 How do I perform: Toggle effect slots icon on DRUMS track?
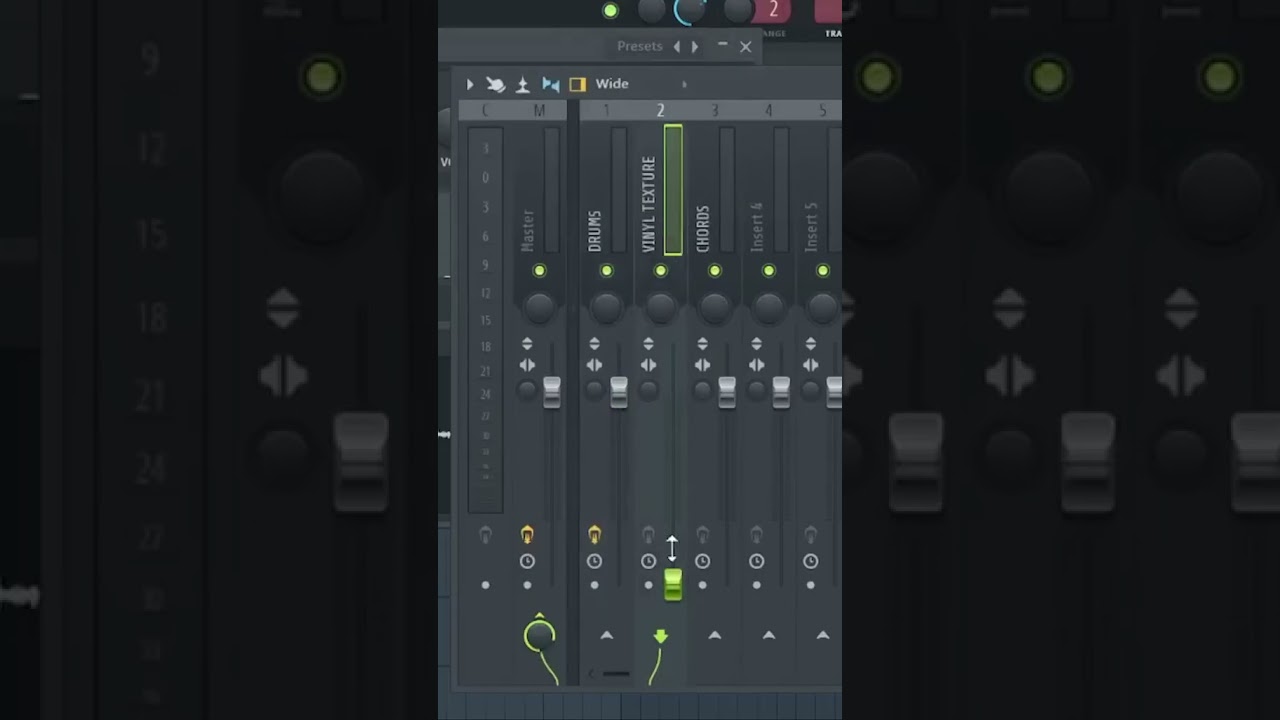point(594,535)
